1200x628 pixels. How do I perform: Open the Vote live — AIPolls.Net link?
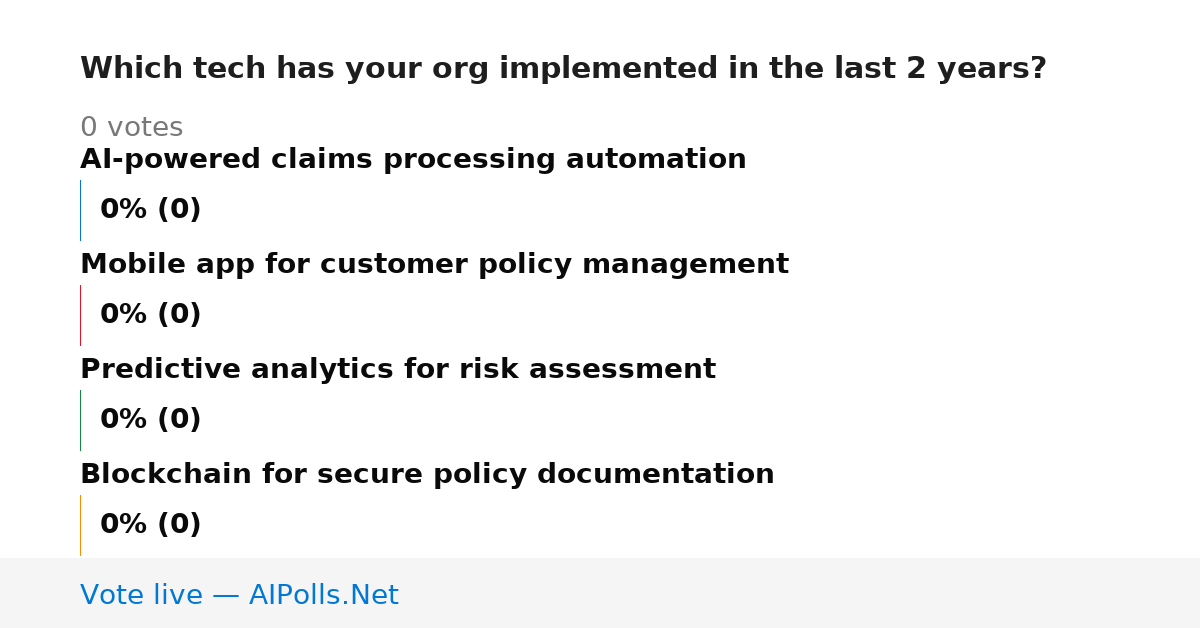tap(239, 595)
